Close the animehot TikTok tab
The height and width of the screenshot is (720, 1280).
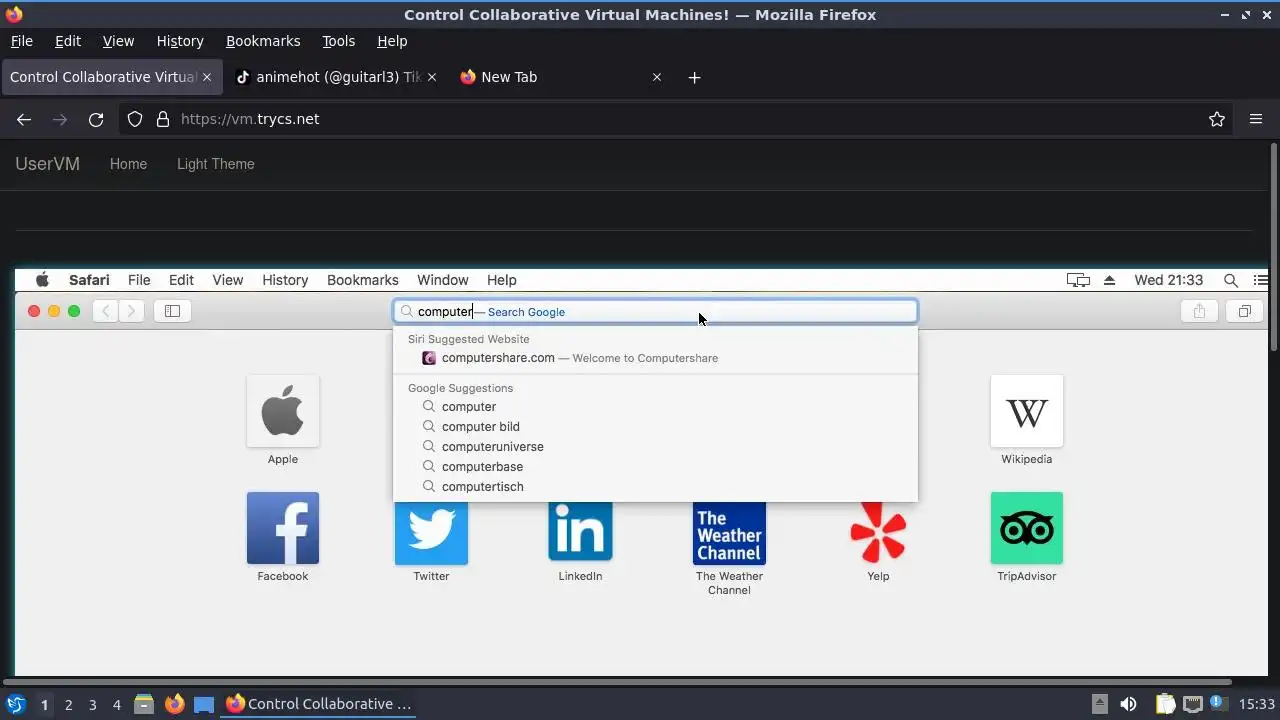tap(432, 77)
